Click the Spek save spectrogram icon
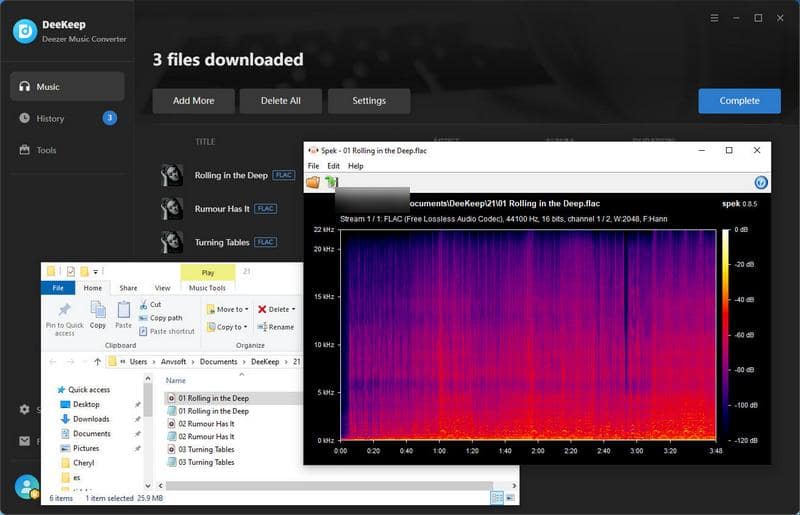 click(x=331, y=182)
